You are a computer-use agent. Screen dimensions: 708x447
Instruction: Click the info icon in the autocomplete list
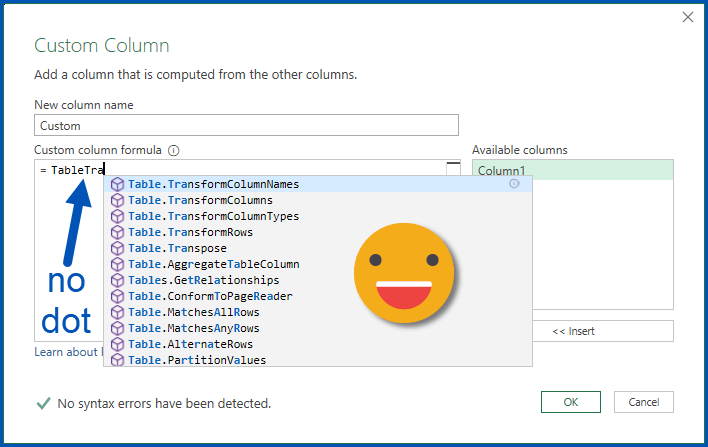[x=514, y=184]
